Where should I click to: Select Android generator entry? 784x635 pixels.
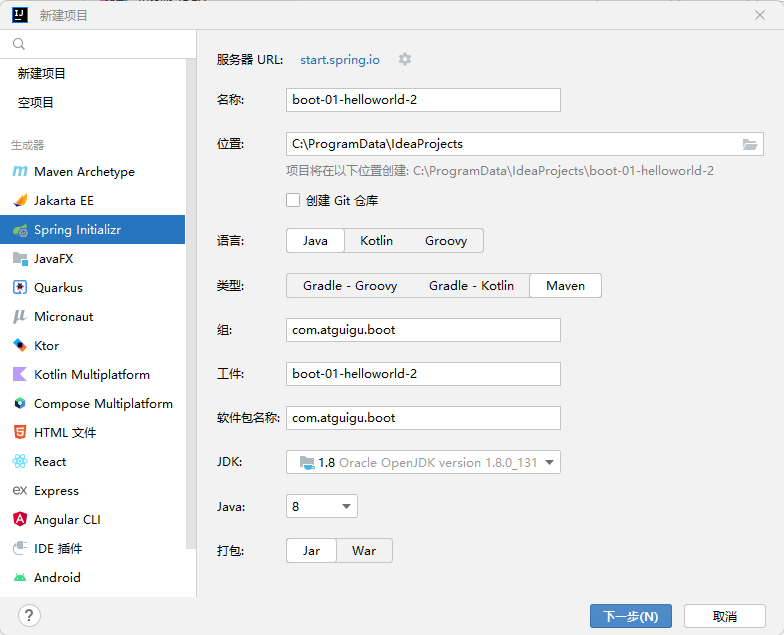[92, 578]
